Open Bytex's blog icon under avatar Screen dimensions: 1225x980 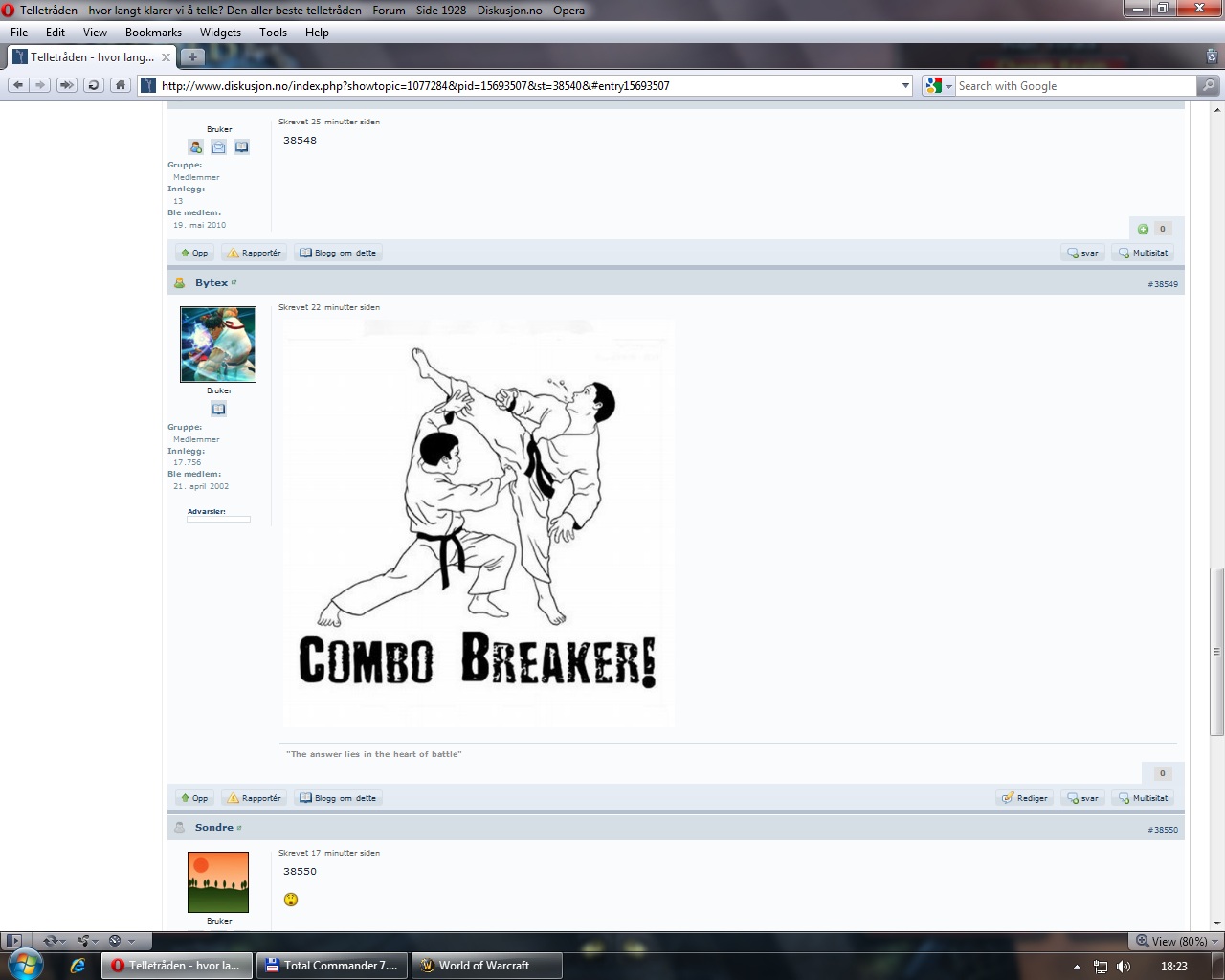(x=218, y=409)
